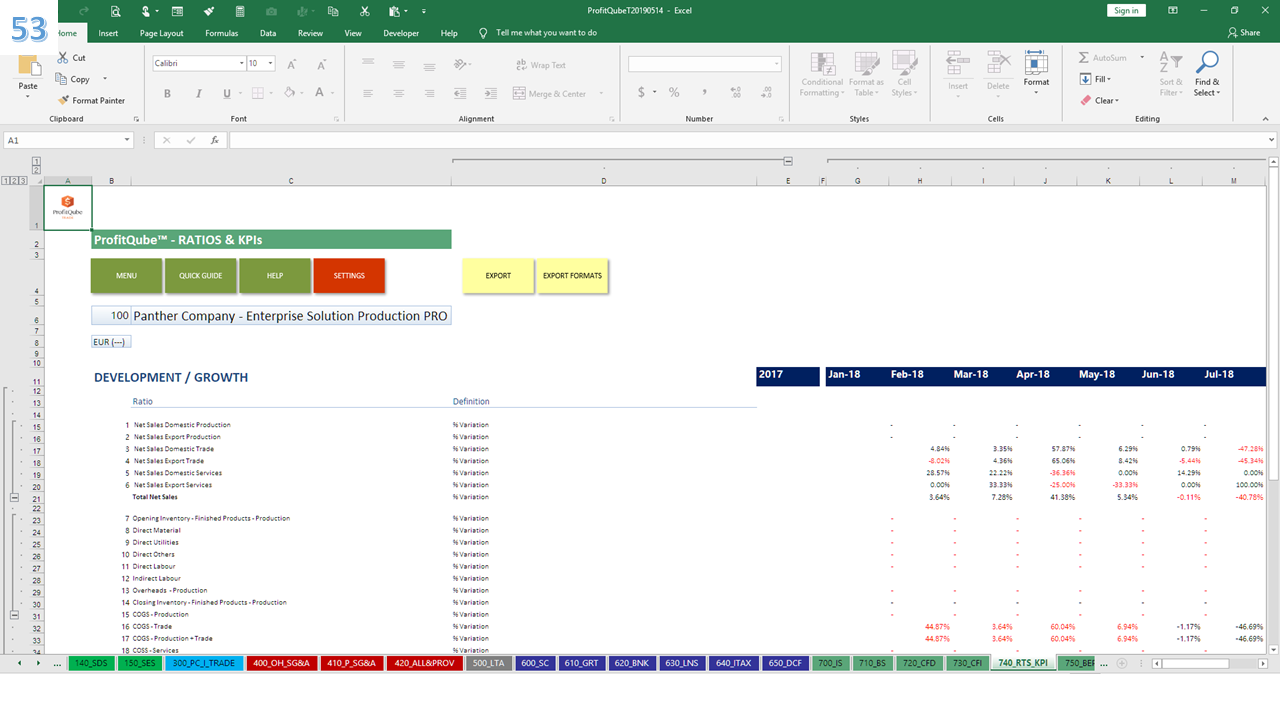The width and height of the screenshot is (1280, 720).
Task: Click the Align Left icon
Action: point(368,93)
